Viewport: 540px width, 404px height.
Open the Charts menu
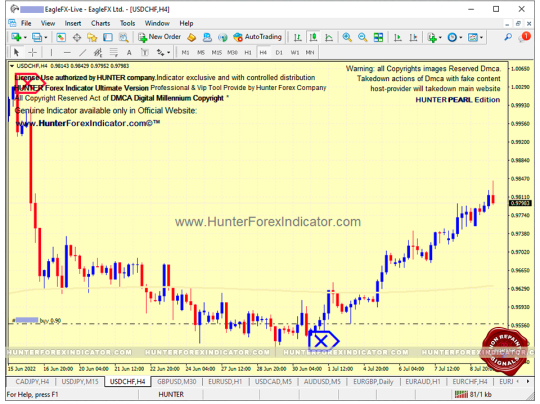point(101,23)
